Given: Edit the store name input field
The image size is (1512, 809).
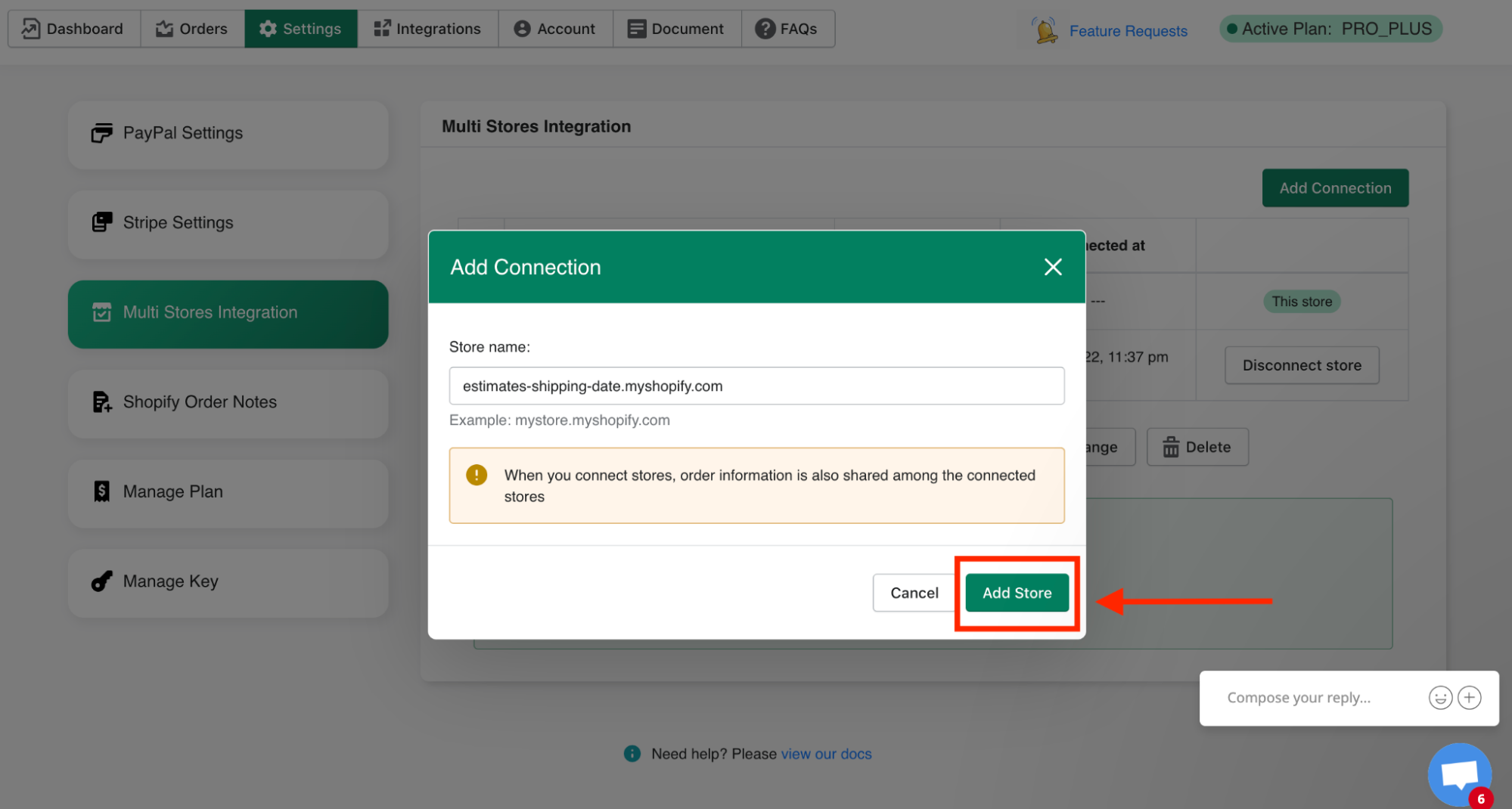Looking at the screenshot, I should point(756,386).
